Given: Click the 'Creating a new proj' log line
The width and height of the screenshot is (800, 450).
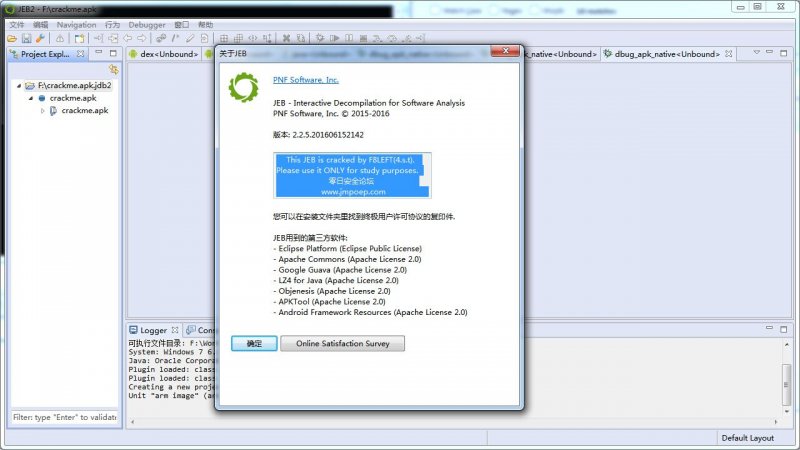Looking at the screenshot, I should point(171,387).
